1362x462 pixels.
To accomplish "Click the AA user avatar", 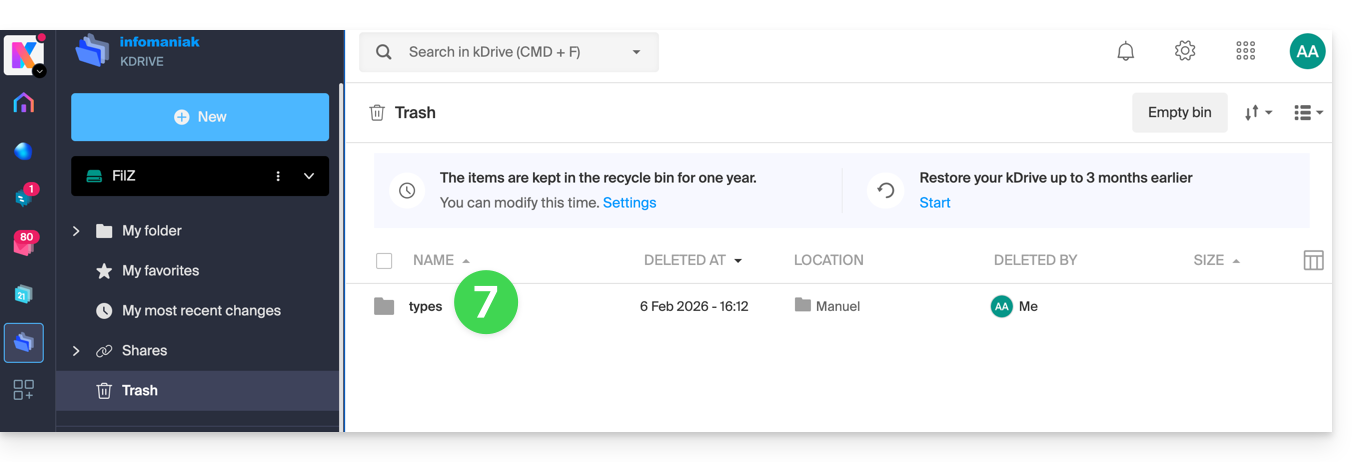I will coord(1307,52).
